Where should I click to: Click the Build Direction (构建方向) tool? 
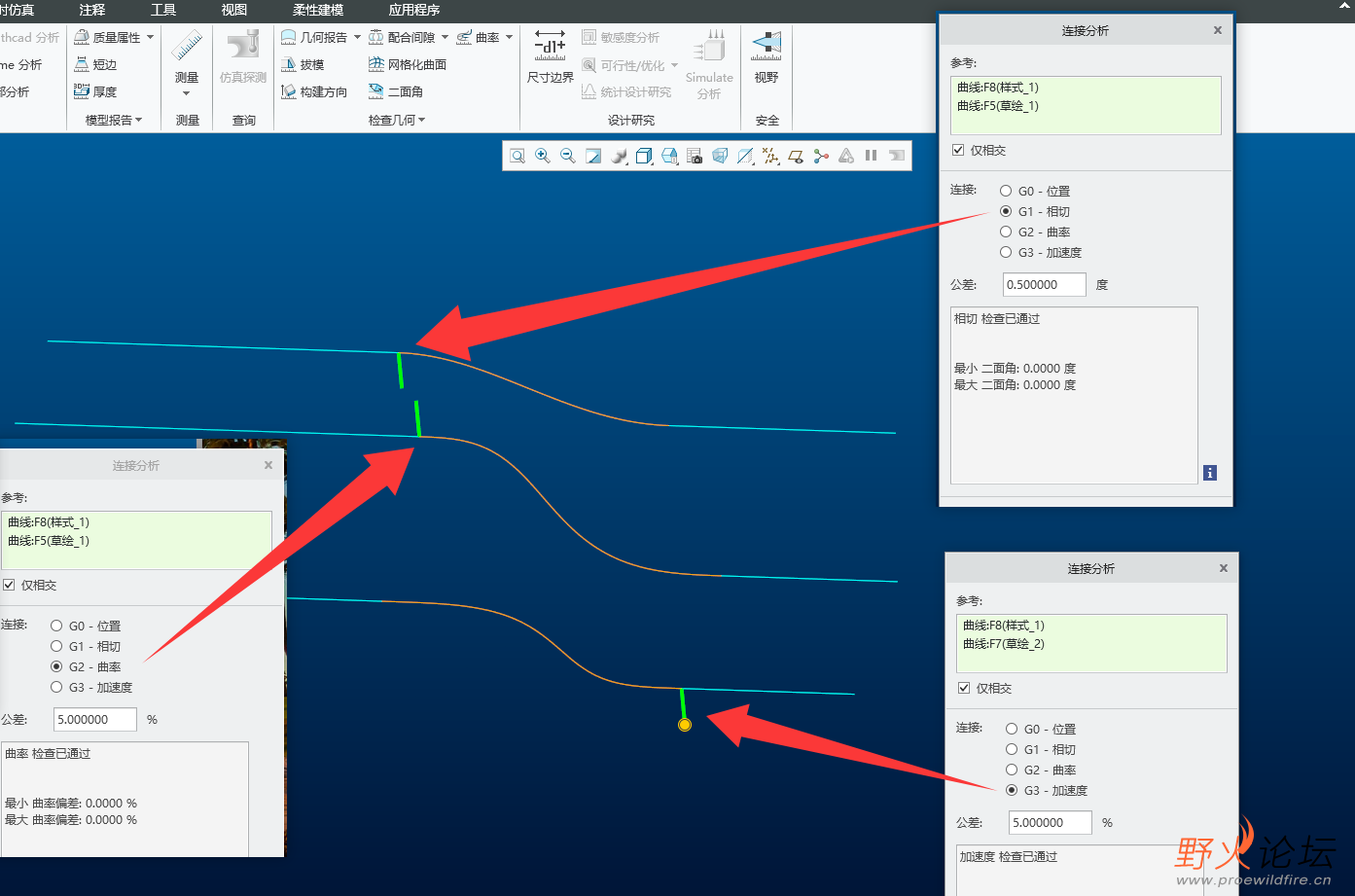click(314, 91)
